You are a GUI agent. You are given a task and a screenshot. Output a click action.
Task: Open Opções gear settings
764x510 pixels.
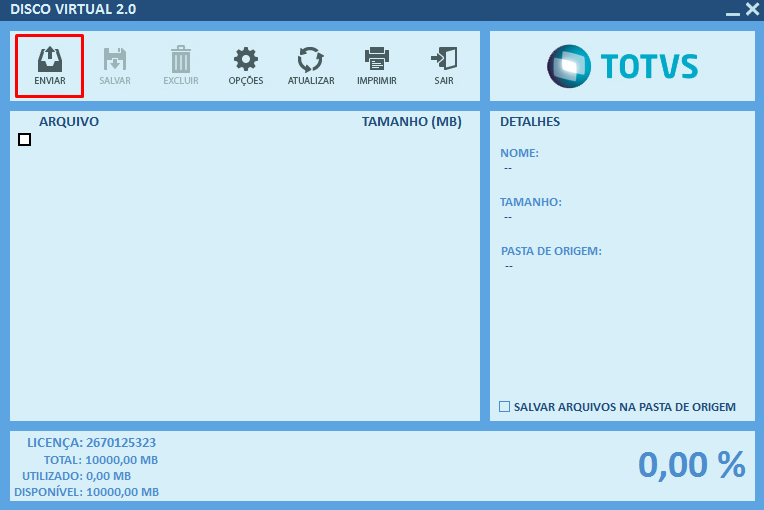coord(246,66)
